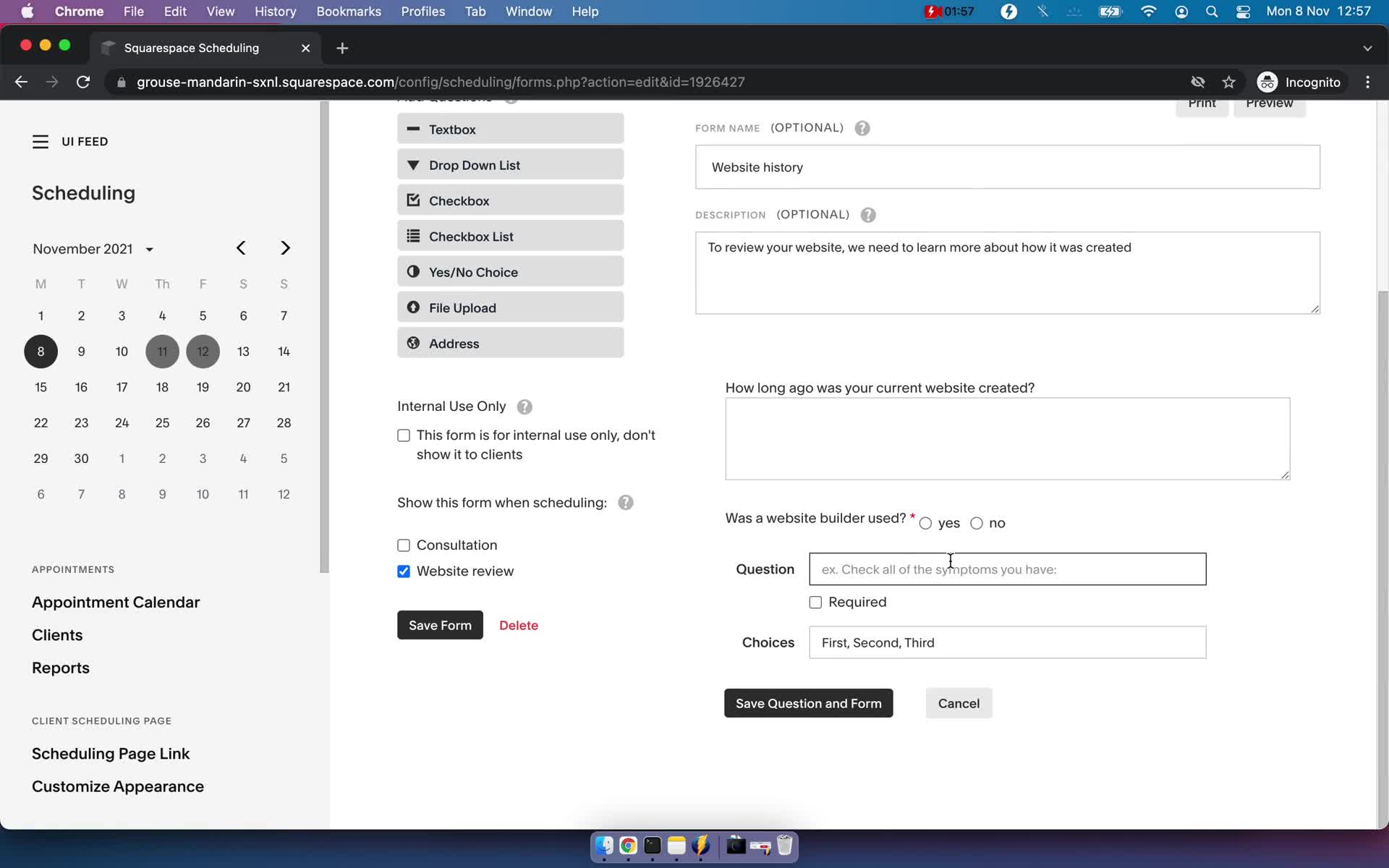Viewport: 1389px width, 868px height.
Task: Add a Checkbox question
Action: coord(510,200)
